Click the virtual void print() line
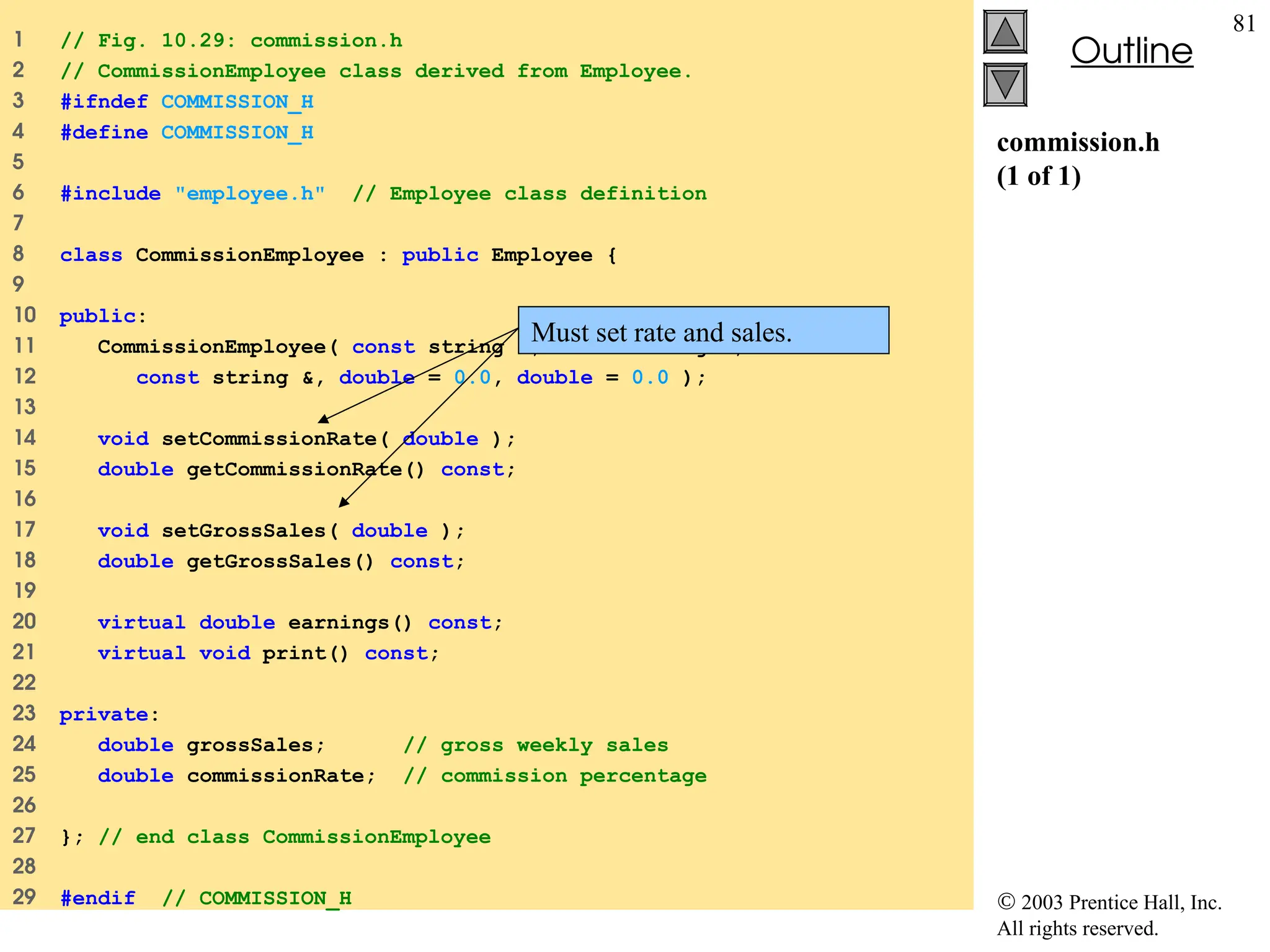1270x952 pixels. pyautogui.click(x=268, y=653)
